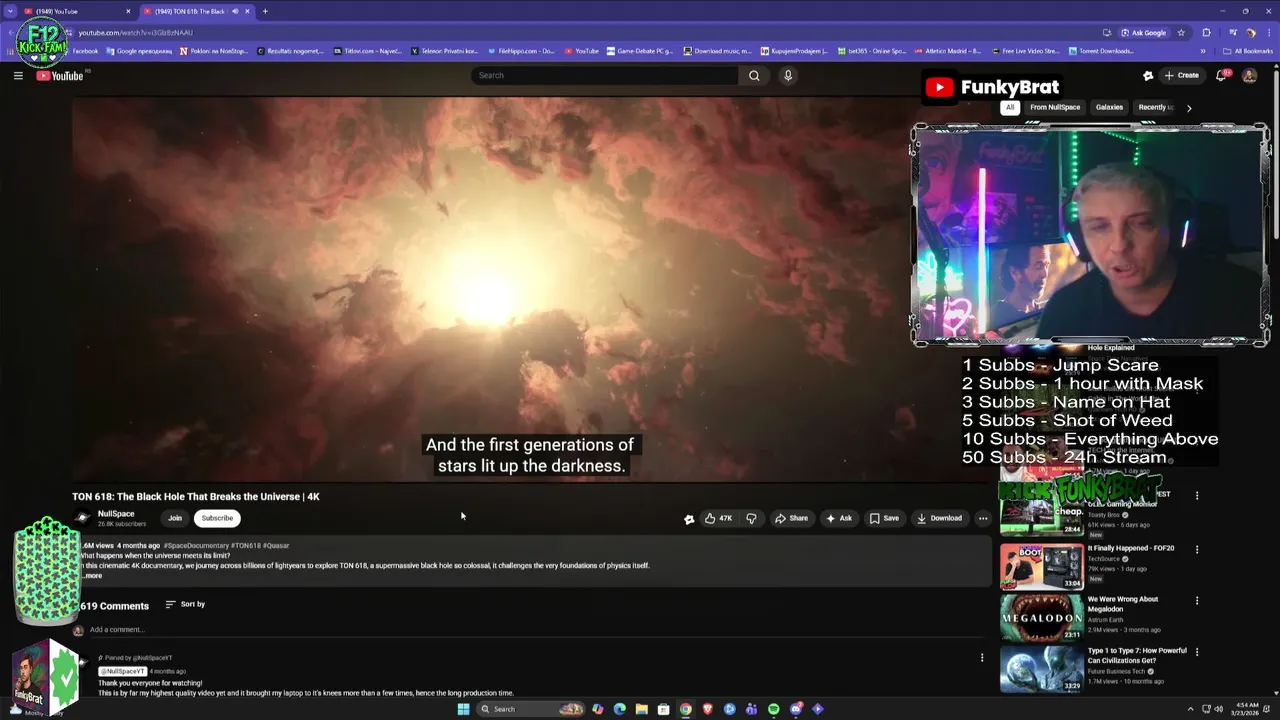Open File Explorer from the taskbar
Screen dimensions: 1280x720
[641, 709]
